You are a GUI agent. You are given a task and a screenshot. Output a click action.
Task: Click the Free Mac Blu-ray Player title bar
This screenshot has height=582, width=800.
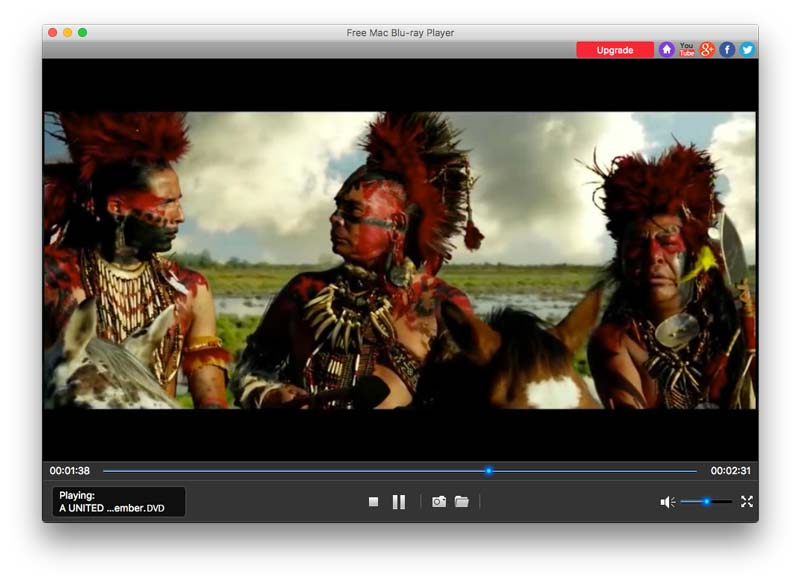coord(400,33)
